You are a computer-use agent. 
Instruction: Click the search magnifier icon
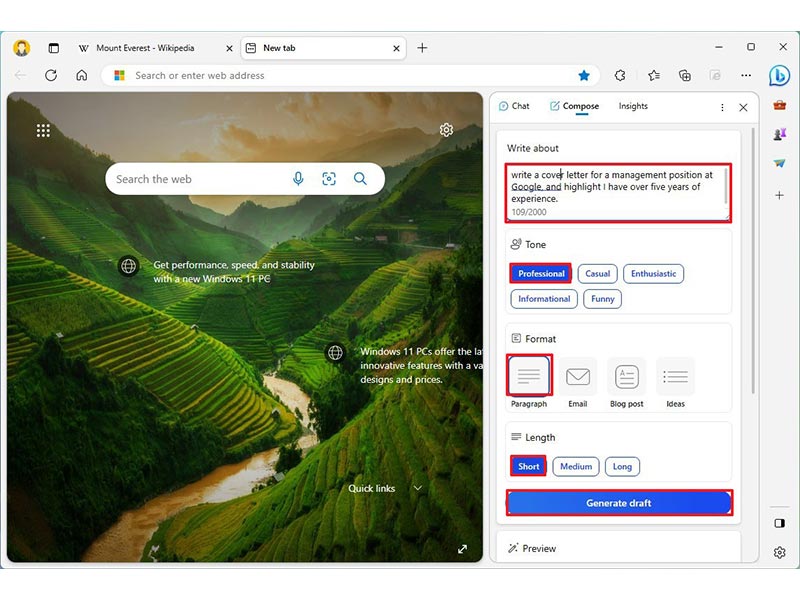360,179
